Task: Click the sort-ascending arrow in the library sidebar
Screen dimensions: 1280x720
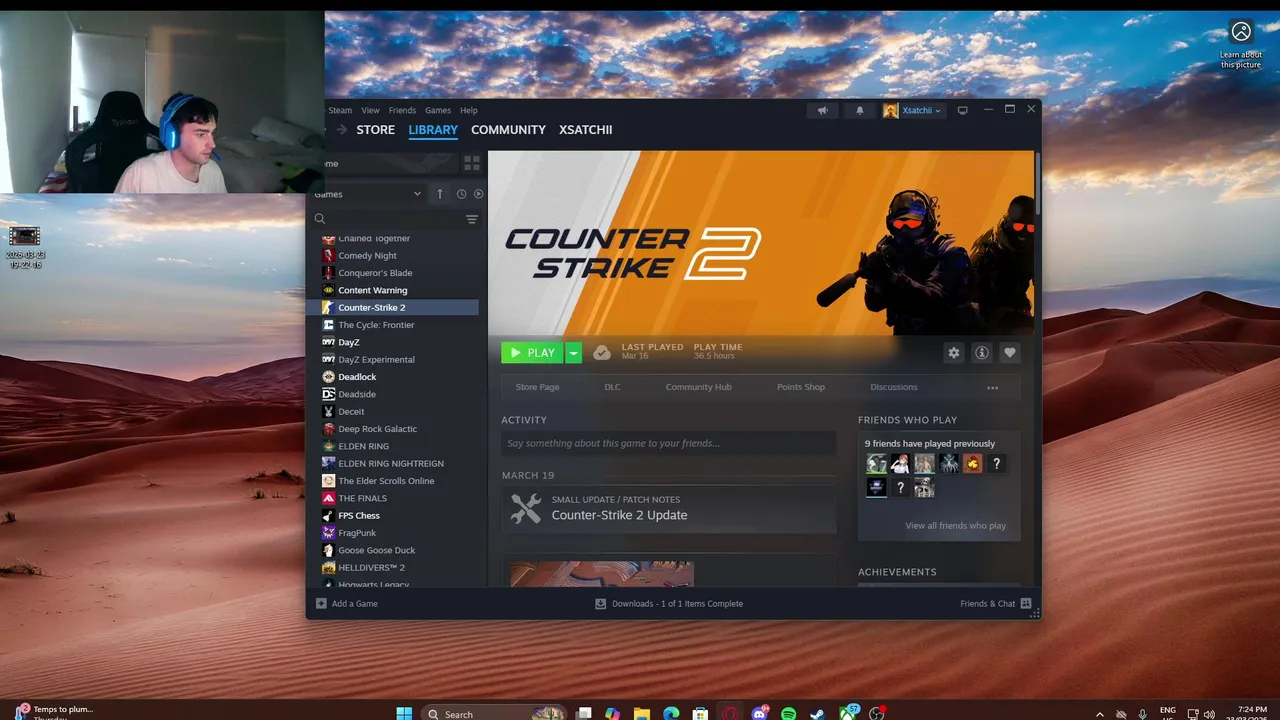Action: pyautogui.click(x=440, y=194)
